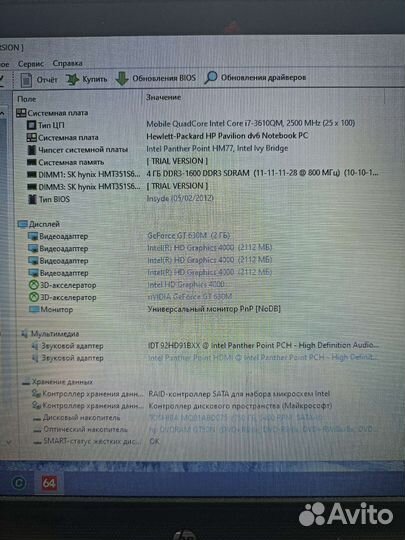Click the Хранение данных drive icon

click(26, 382)
